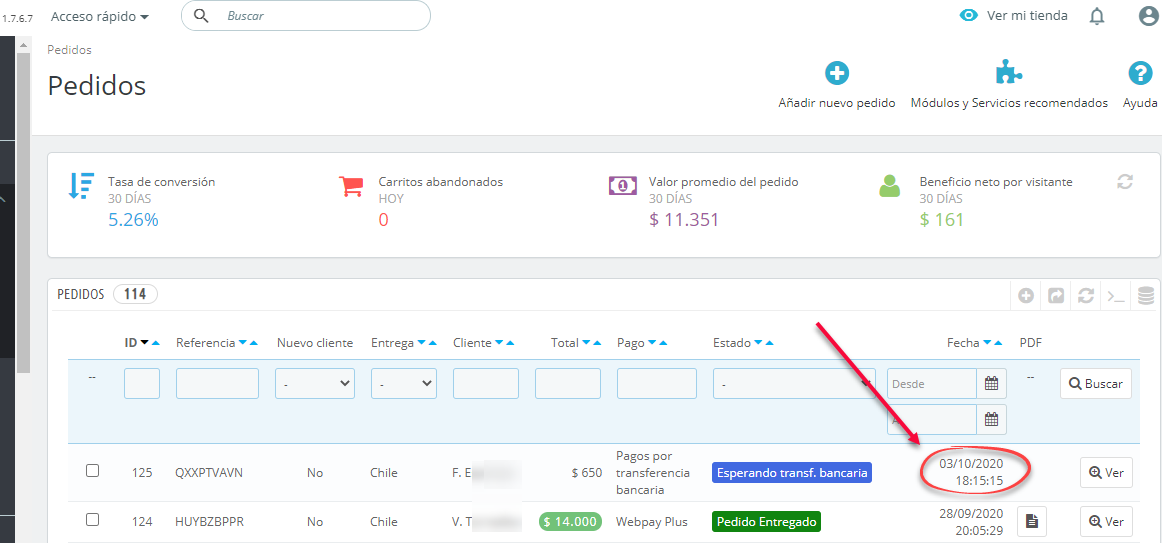
Task: Open the user profile avatar menu
Action: [x=1147, y=16]
